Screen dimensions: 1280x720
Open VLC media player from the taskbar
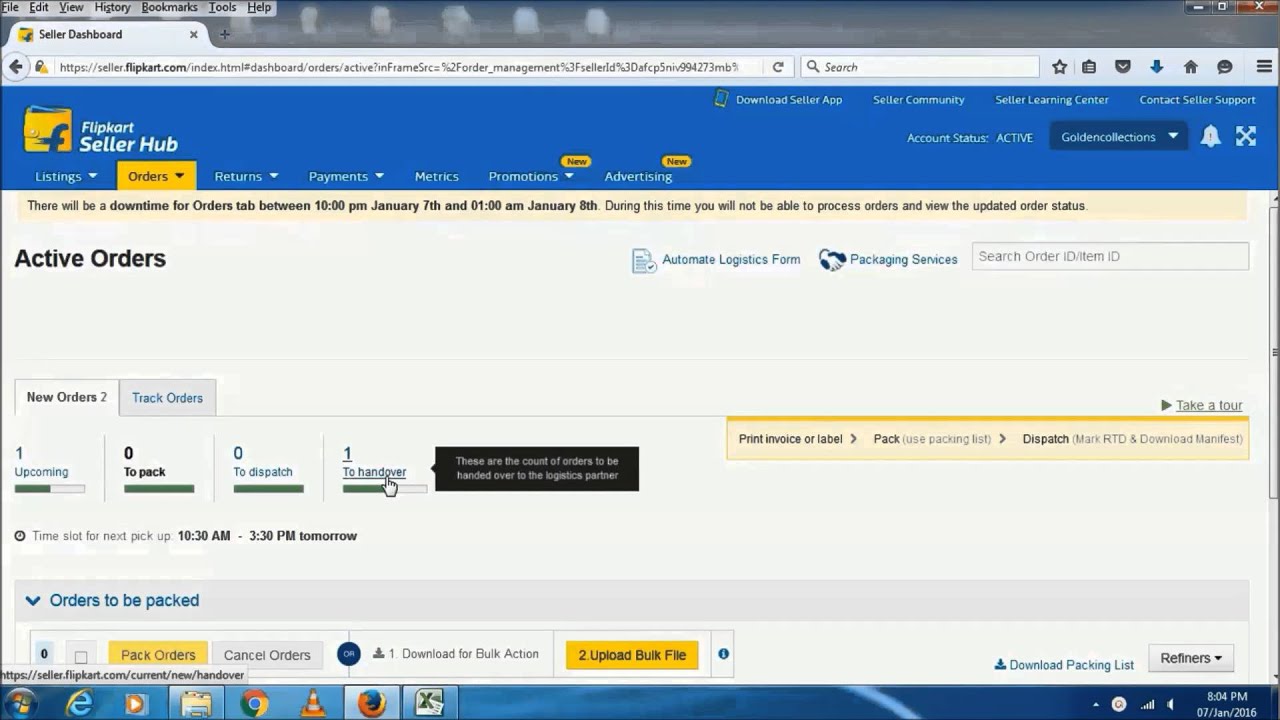[313, 703]
